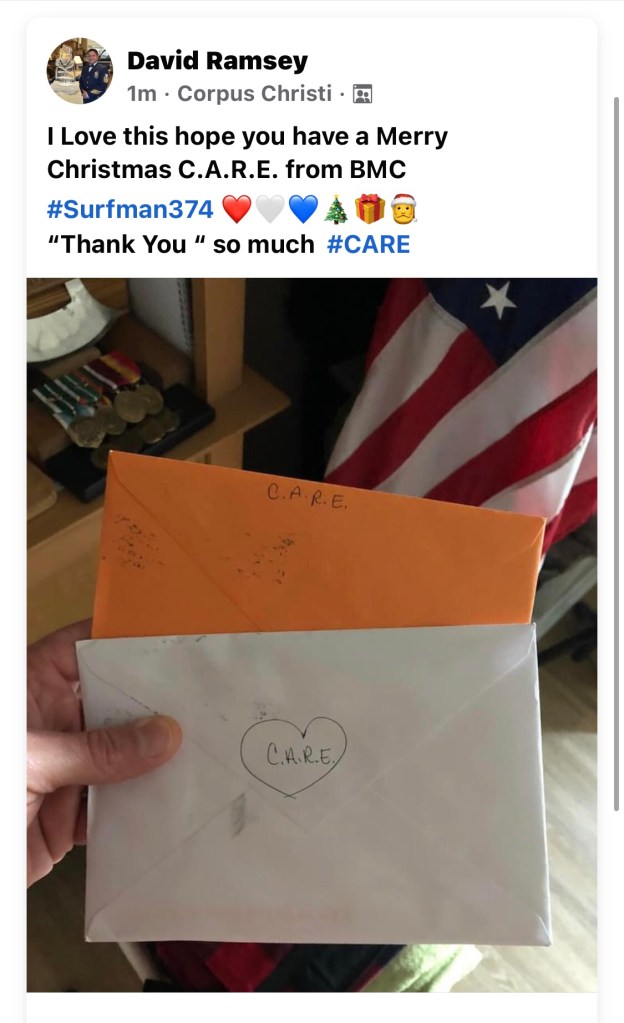The height and width of the screenshot is (1023, 624).
Task: Open the #Surfman374 hashtag
Action: (130, 209)
